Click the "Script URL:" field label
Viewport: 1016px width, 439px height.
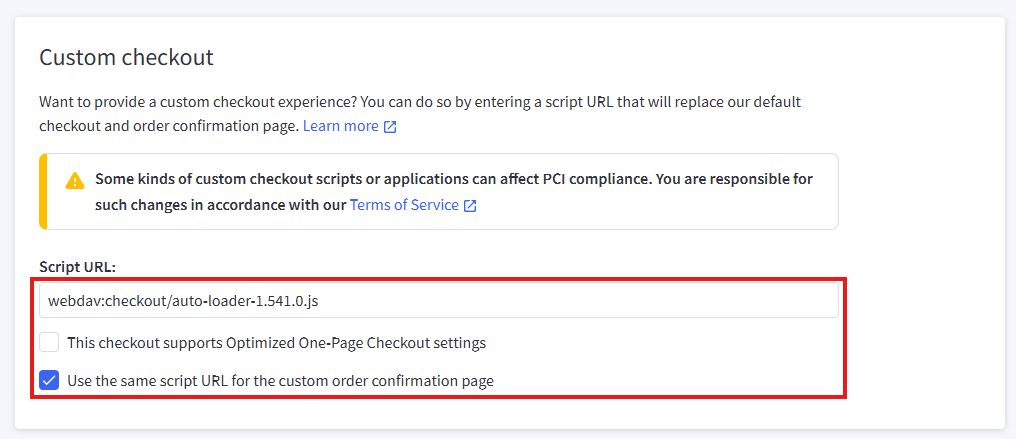click(x=77, y=266)
